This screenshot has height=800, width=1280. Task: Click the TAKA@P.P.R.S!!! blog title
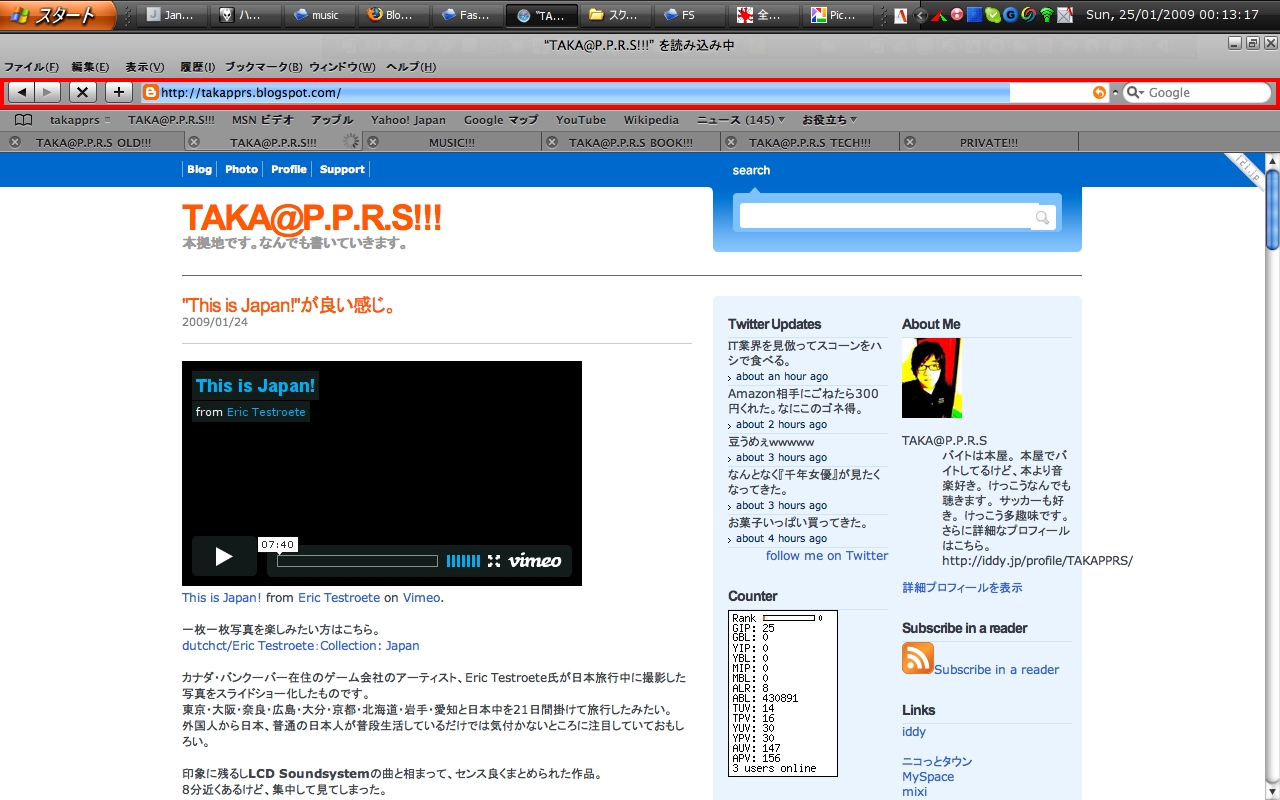tap(312, 217)
